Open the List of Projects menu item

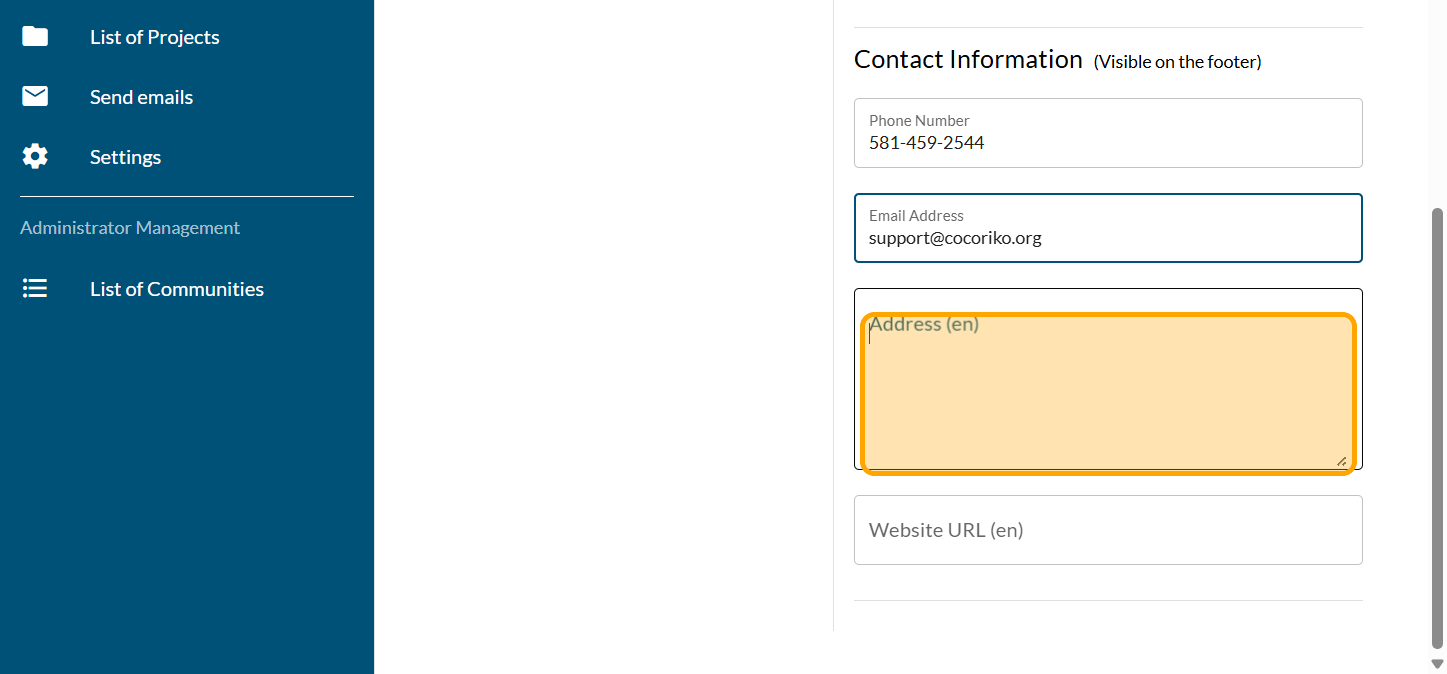pyautogui.click(x=154, y=37)
